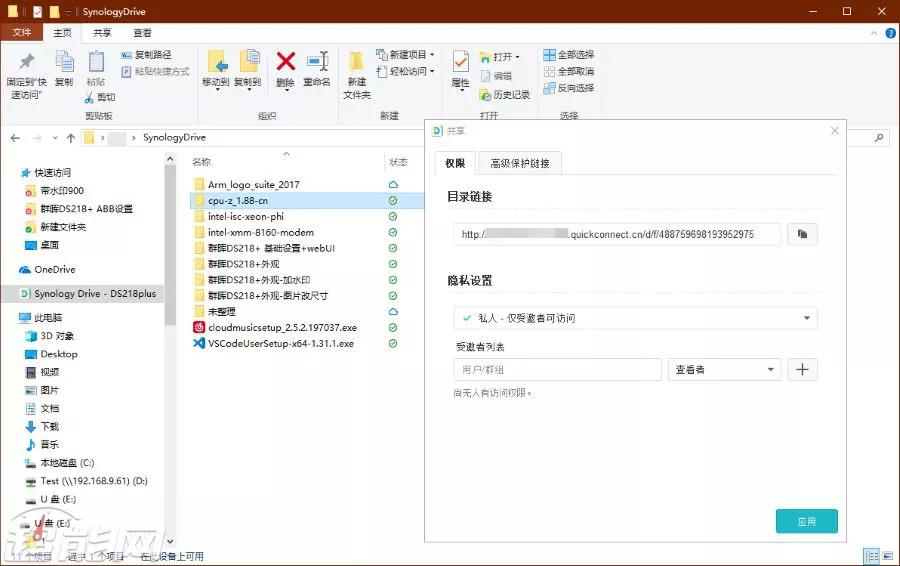
Task: Switch to large icons view in status bar
Action: tap(887, 556)
